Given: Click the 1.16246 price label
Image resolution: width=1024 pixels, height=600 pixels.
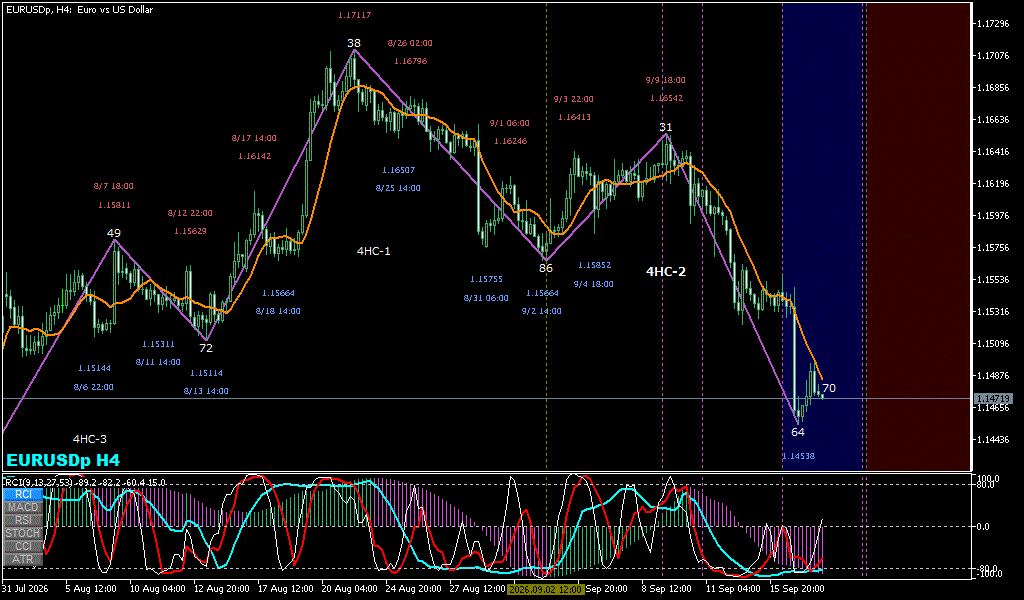Looking at the screenshot, I should pos(511,140).
